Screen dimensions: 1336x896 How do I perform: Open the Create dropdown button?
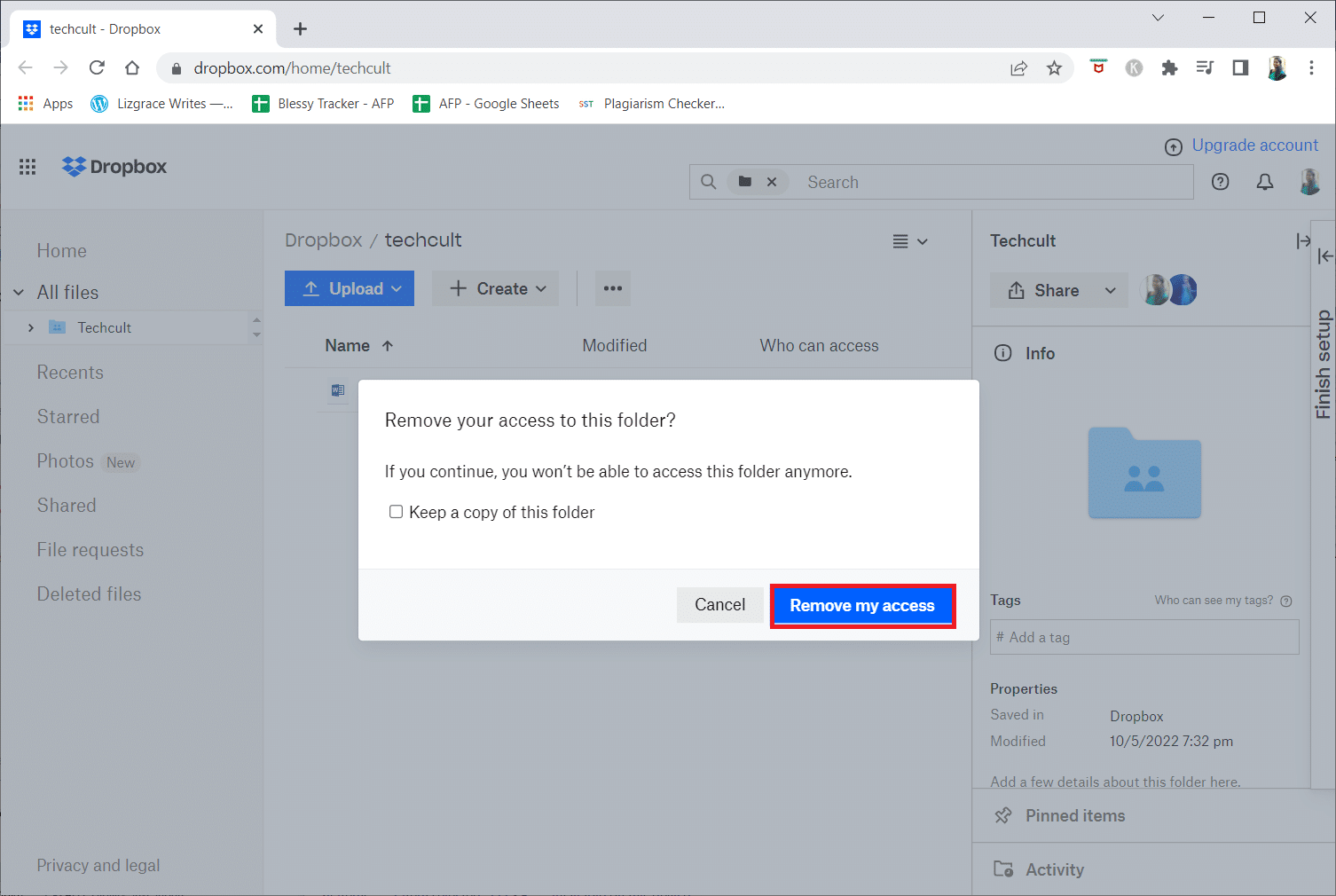(x=496, y=288)
